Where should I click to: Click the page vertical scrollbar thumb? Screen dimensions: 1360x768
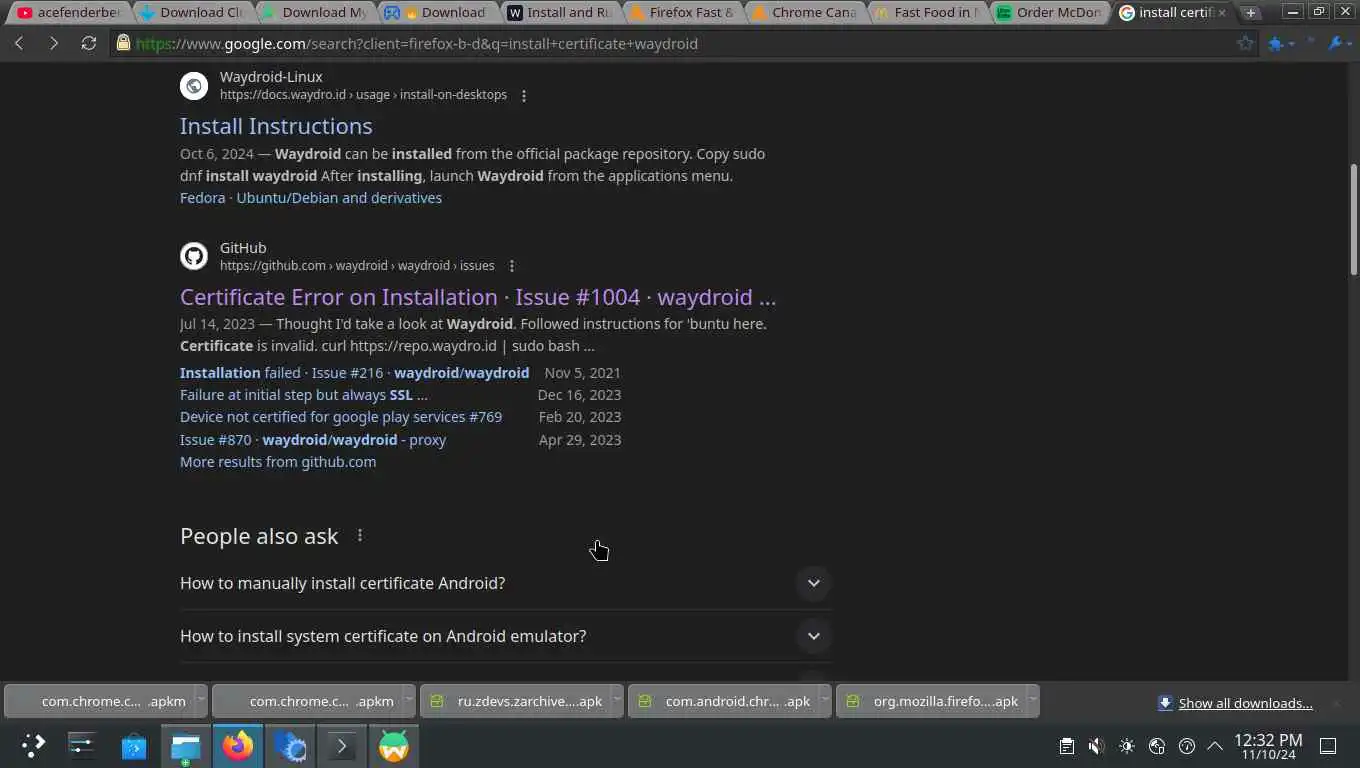click(1353, 220)
